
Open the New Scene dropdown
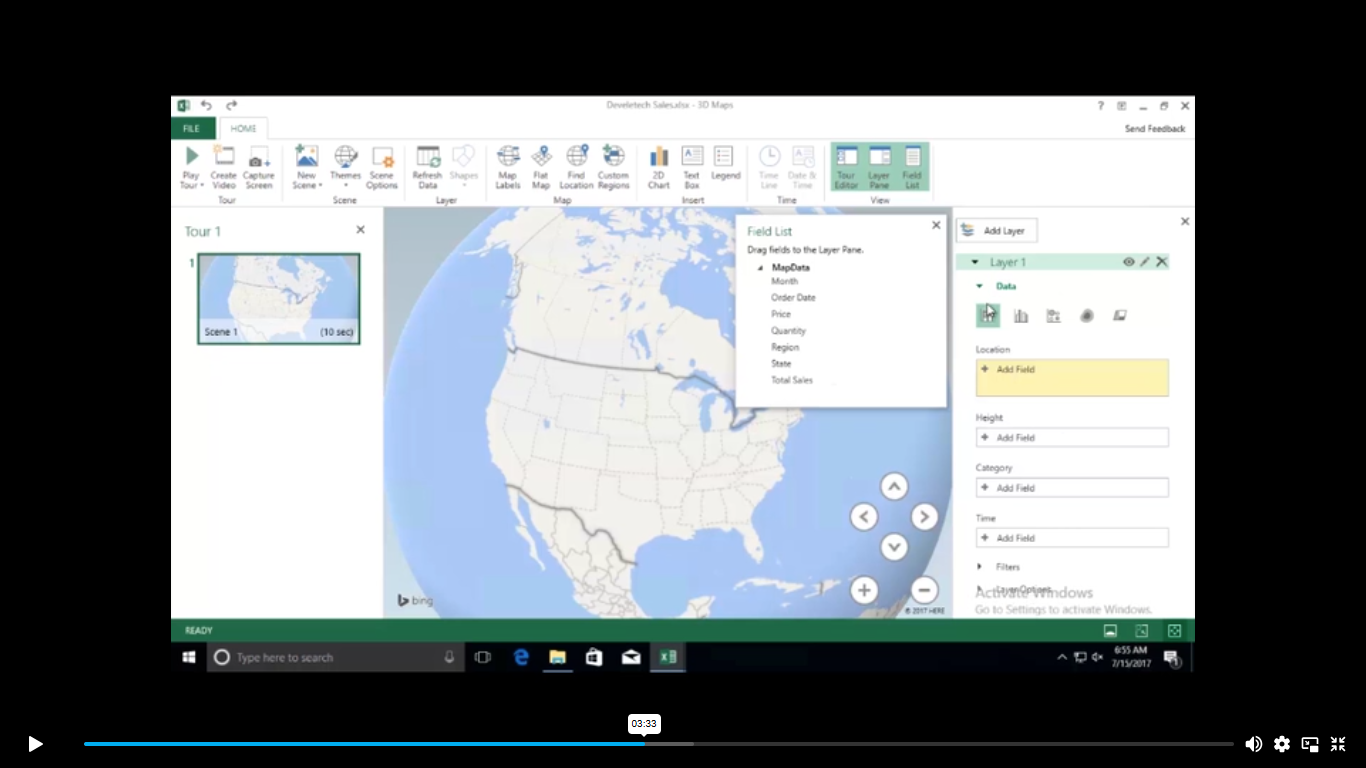pos(306,166)
